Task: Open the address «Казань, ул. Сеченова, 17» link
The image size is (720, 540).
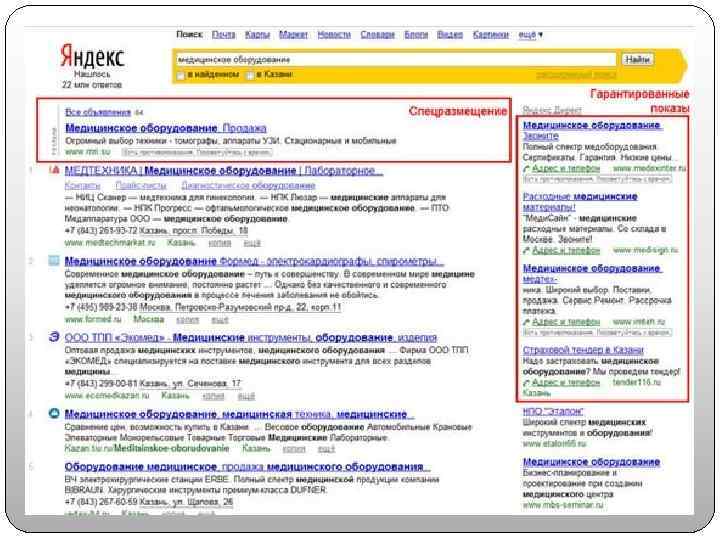Action: [x=190, y=383]
